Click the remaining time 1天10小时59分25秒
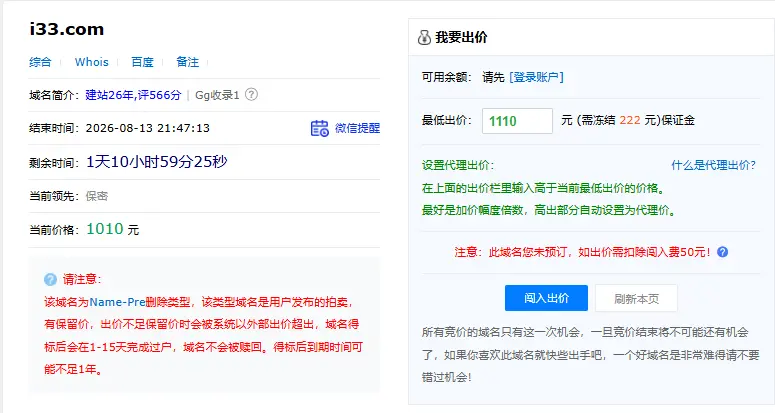The width and height of the screenshot is (775, 413). 157,162
